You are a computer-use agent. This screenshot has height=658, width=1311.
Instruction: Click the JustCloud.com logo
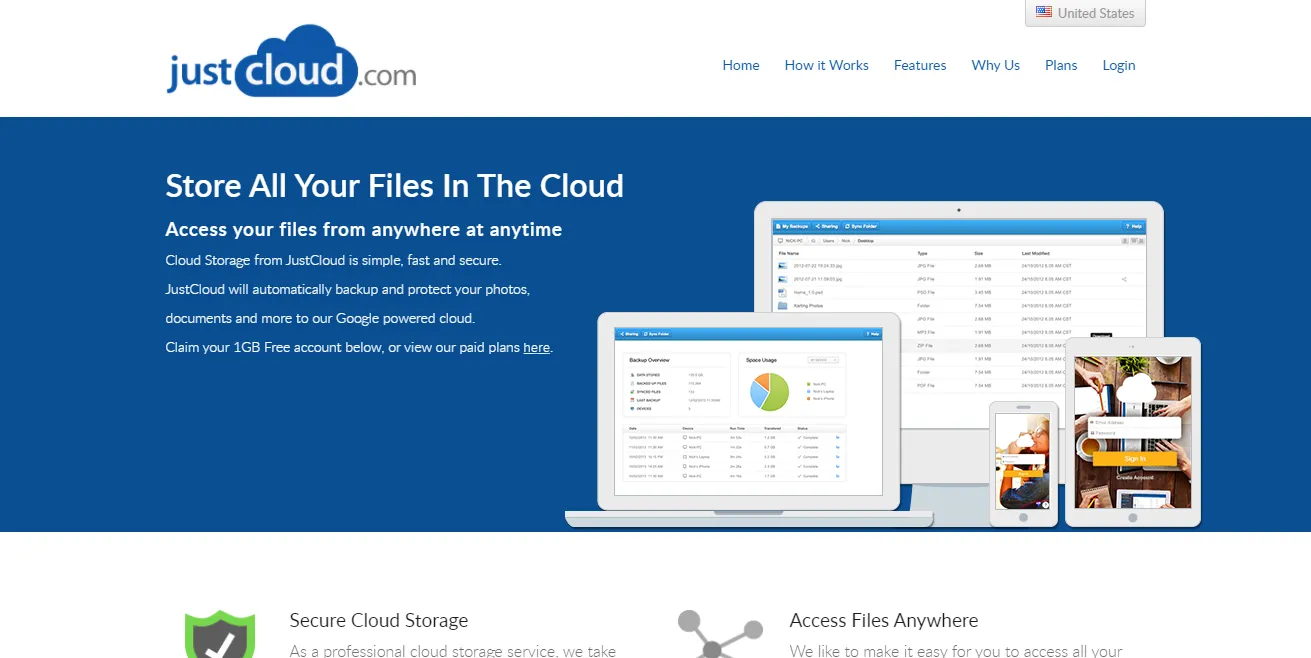pyautogui.click(x=291, y=61)
